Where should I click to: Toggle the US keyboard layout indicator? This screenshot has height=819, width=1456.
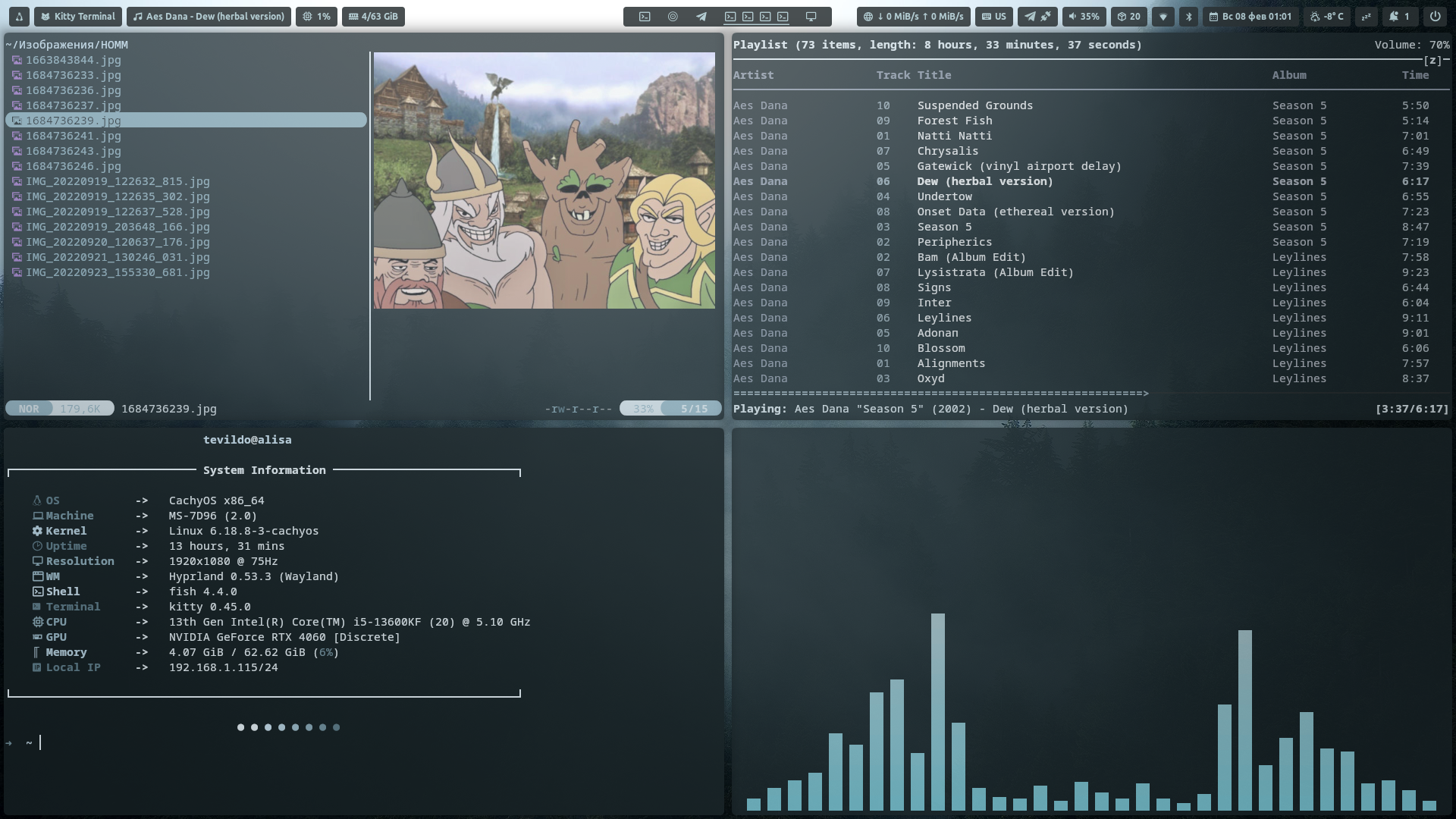pyautogui.click(x=994, y=16)
